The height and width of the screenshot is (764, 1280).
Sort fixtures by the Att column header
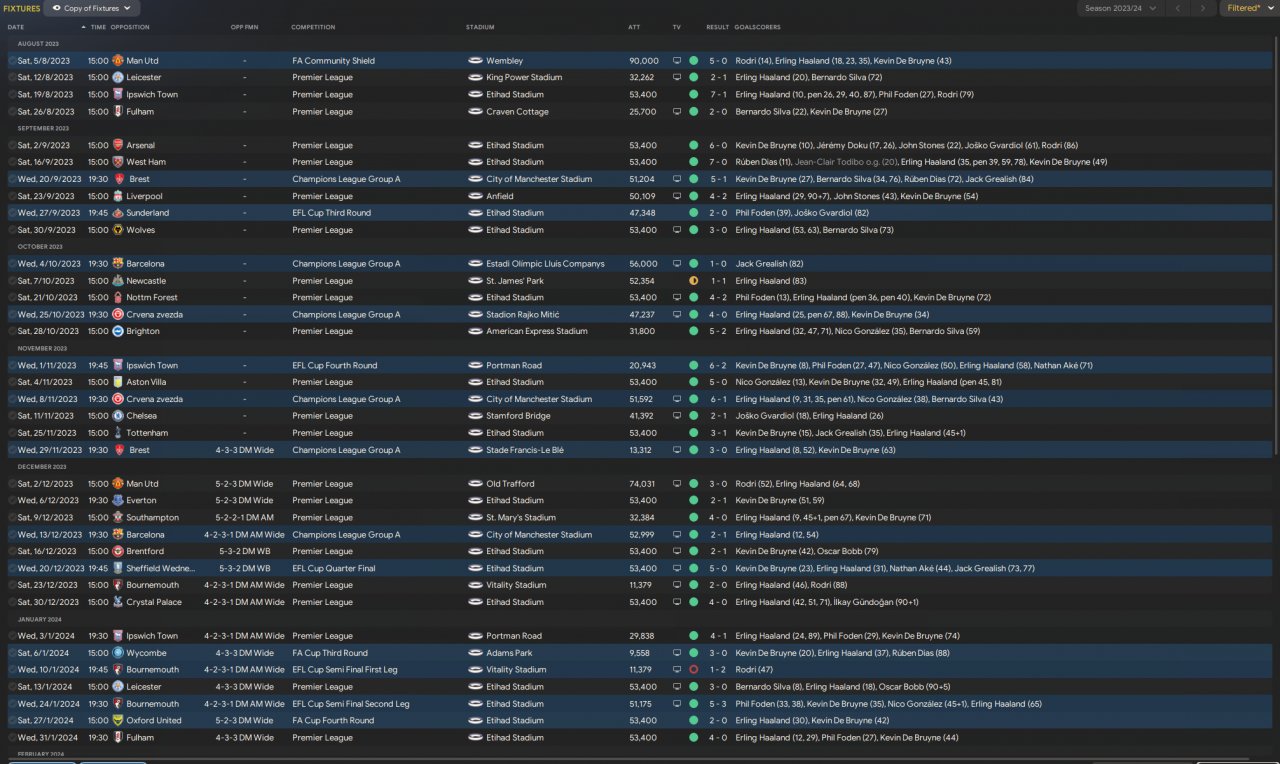(x=634, y=27)
